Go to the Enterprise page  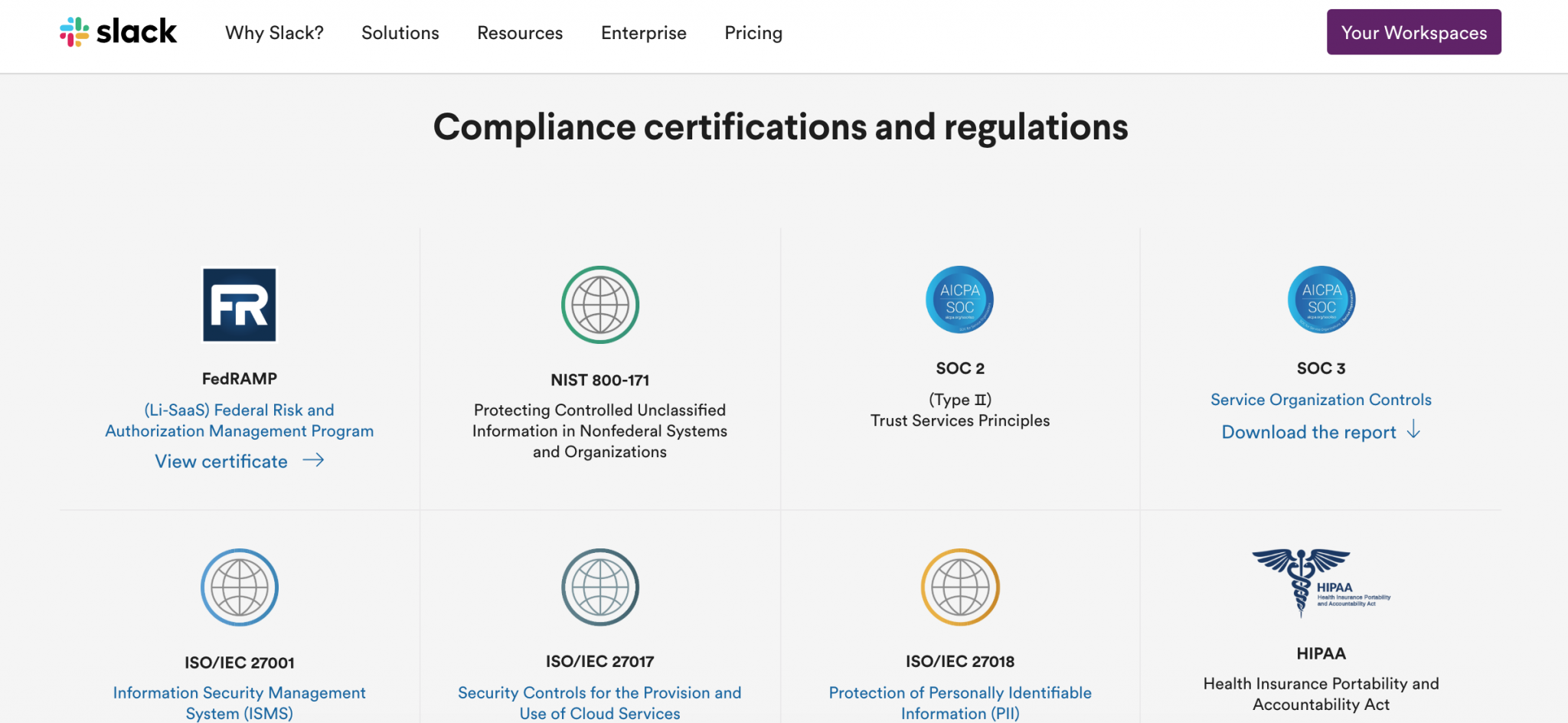(x=644, y=33)
